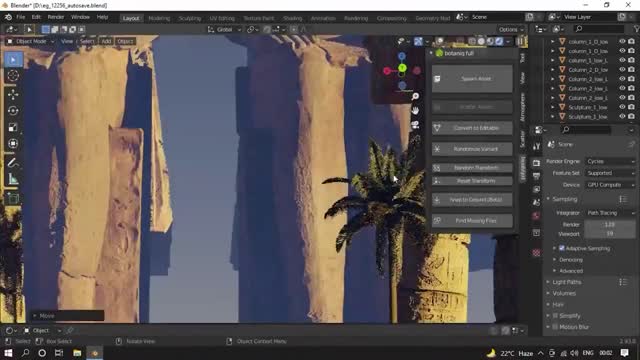Select the Annotate tool
The image size is (640, 360).
click(x=13, y=163)
